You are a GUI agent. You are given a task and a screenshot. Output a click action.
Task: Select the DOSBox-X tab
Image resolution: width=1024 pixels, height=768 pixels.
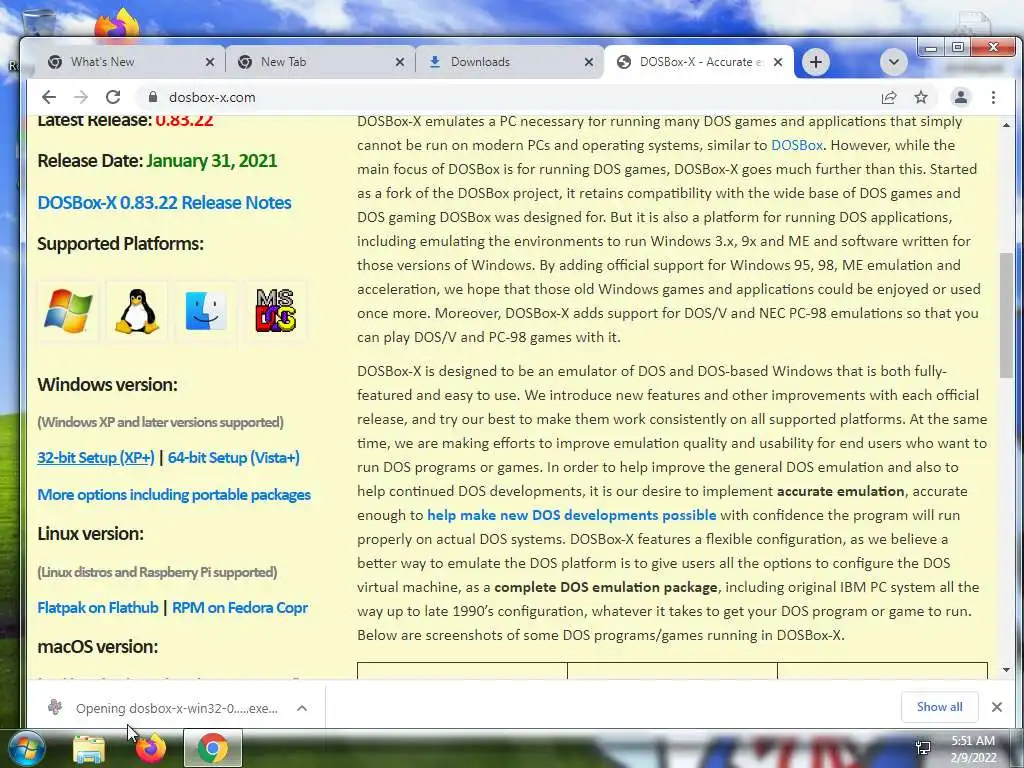699,62
